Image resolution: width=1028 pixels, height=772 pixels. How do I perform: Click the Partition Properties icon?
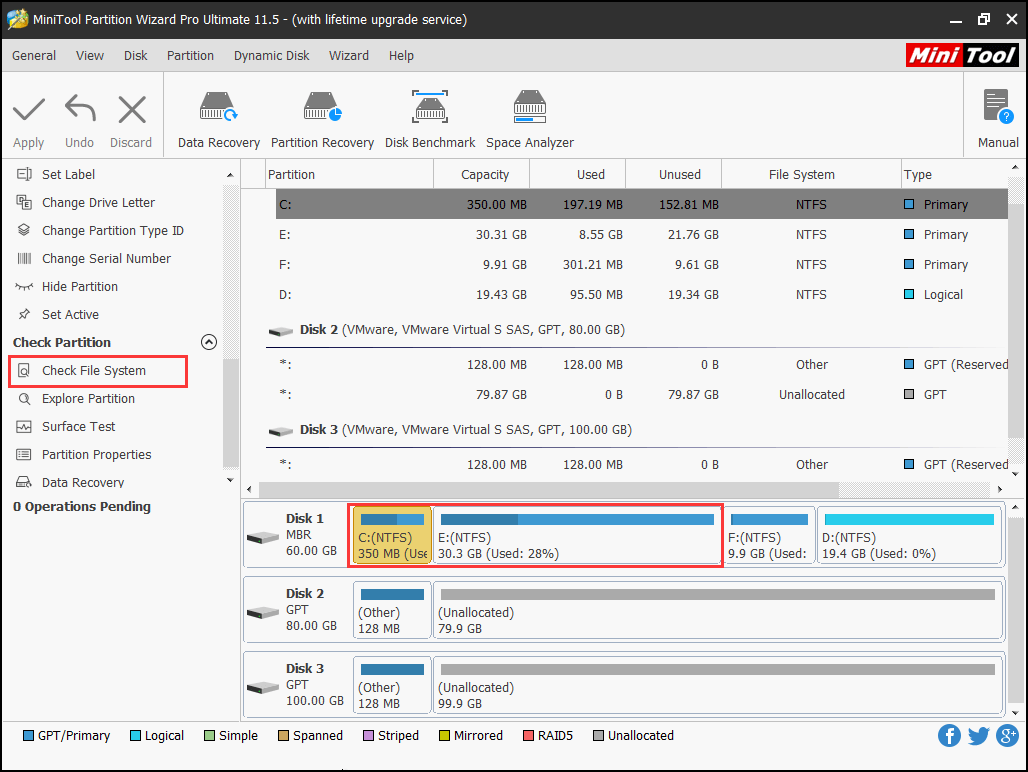[x=24, y=455]
